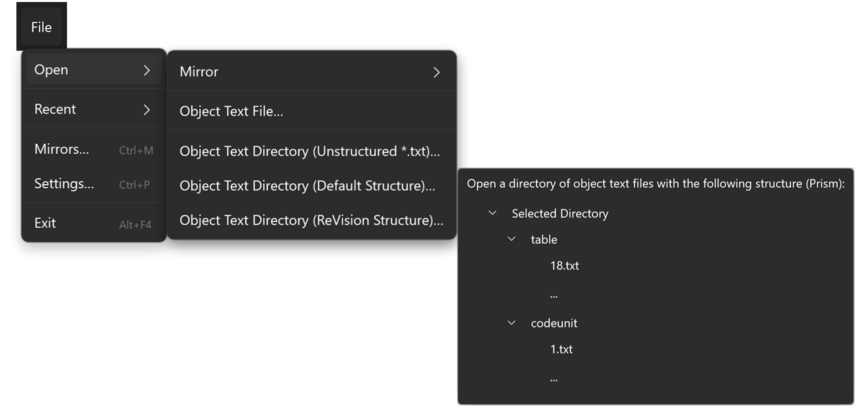This screenshot has height=414, width=863.
Task: Select the table folder label
Action: [x=544, y=239]
